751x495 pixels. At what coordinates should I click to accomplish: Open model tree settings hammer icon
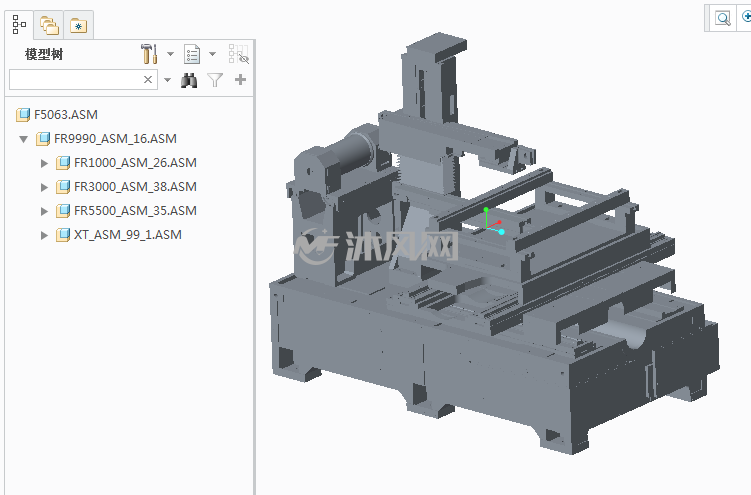tap(149, 54)
